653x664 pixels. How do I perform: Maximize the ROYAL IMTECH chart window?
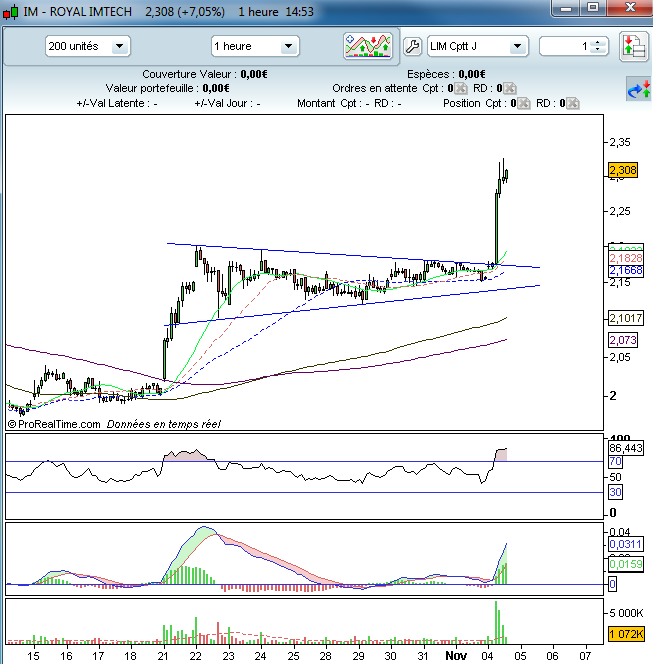click(x=593, y=8)
